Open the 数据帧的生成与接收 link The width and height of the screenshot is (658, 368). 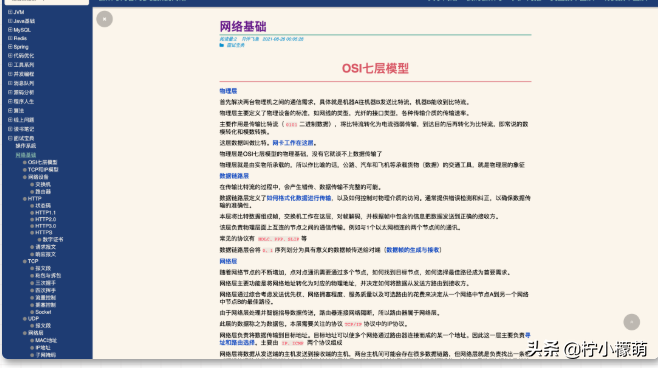pos(413,250)
